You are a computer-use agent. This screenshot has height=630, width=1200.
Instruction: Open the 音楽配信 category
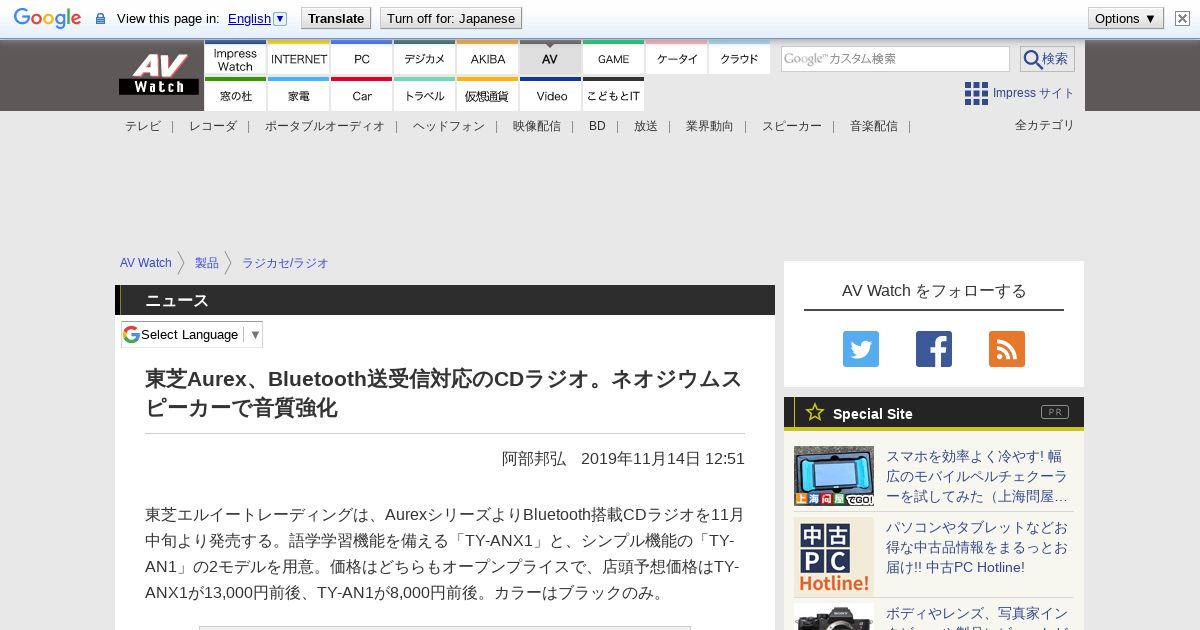(874, 126)
